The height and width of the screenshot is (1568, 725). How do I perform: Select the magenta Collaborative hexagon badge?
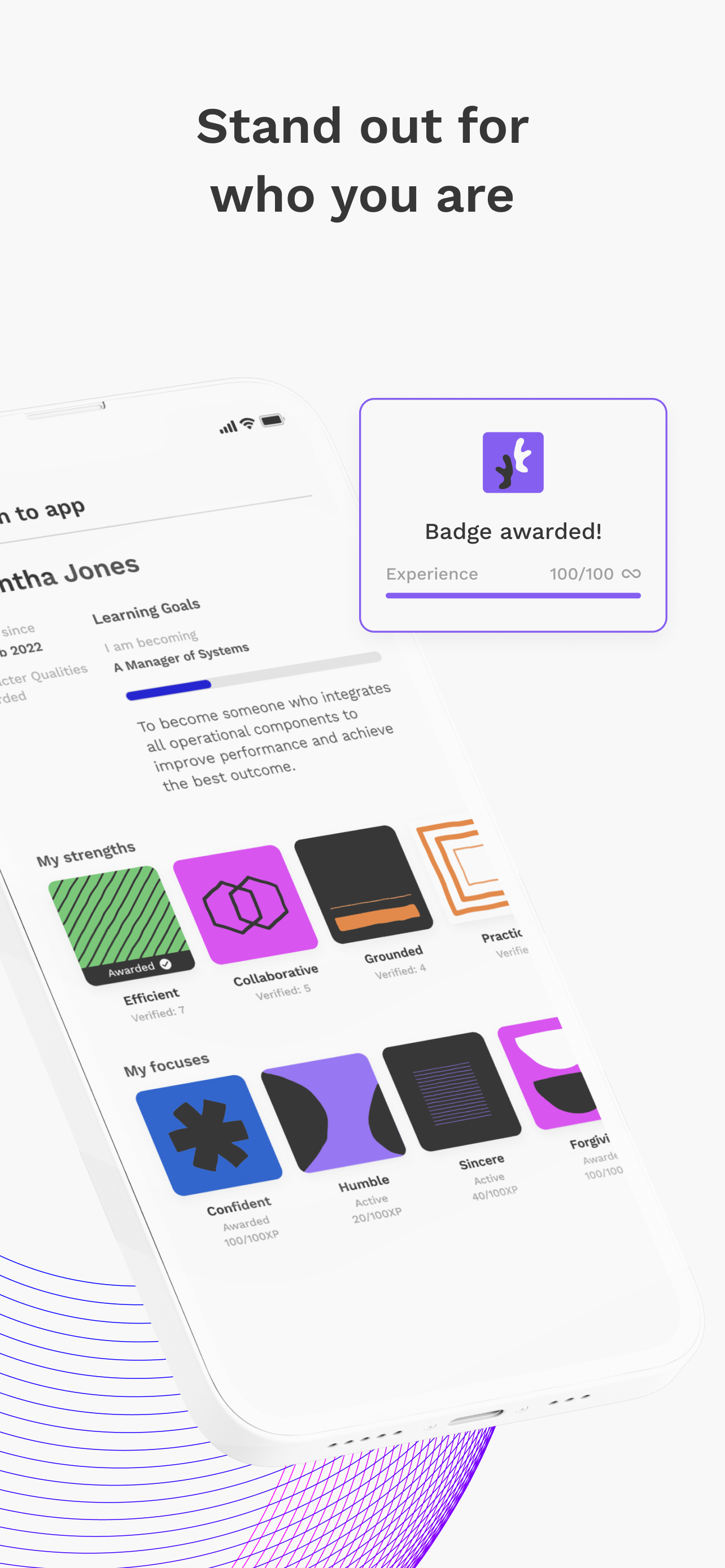(x=245, y=905)
